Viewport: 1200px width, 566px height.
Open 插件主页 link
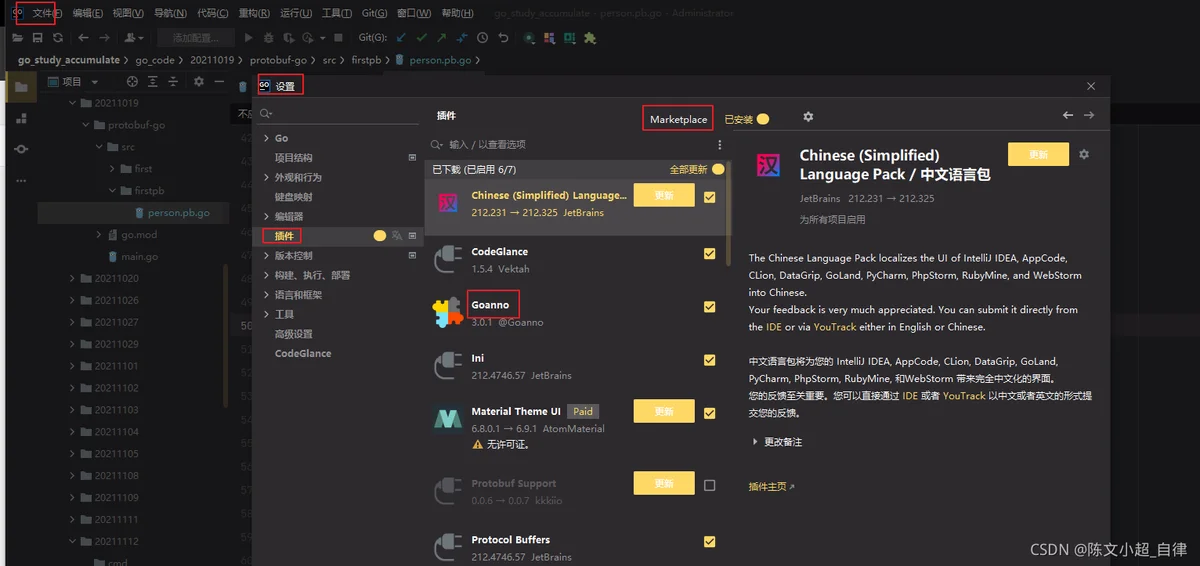point(771,487)
